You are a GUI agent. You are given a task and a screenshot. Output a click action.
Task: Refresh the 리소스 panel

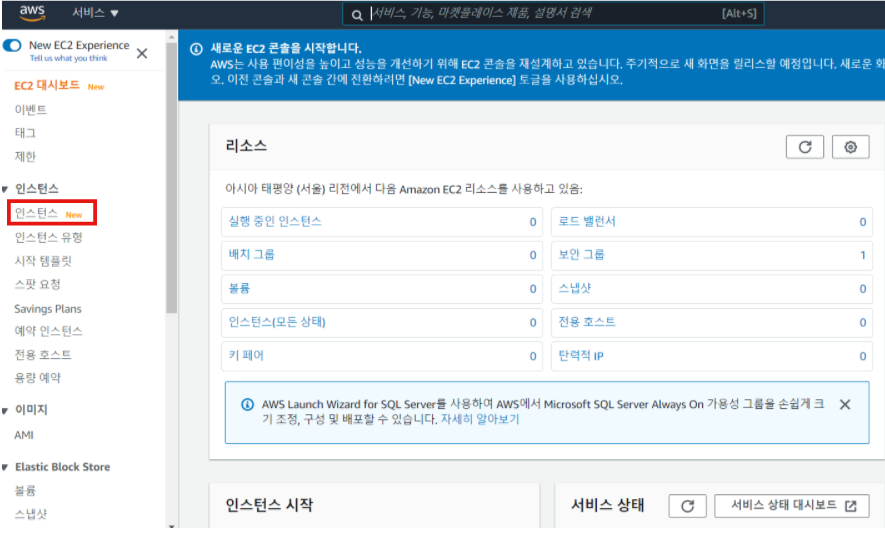pyautogui.click(x=804, y=147)
